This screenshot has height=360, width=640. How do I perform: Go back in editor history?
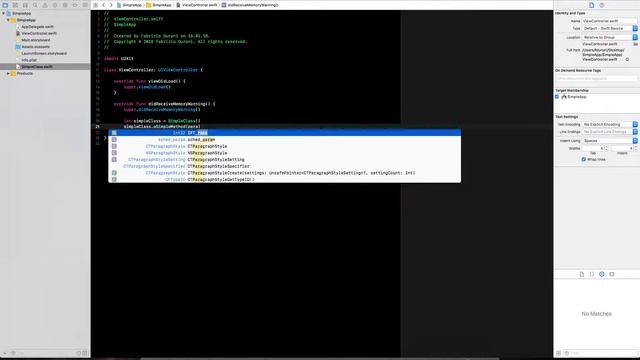(104, 5)
